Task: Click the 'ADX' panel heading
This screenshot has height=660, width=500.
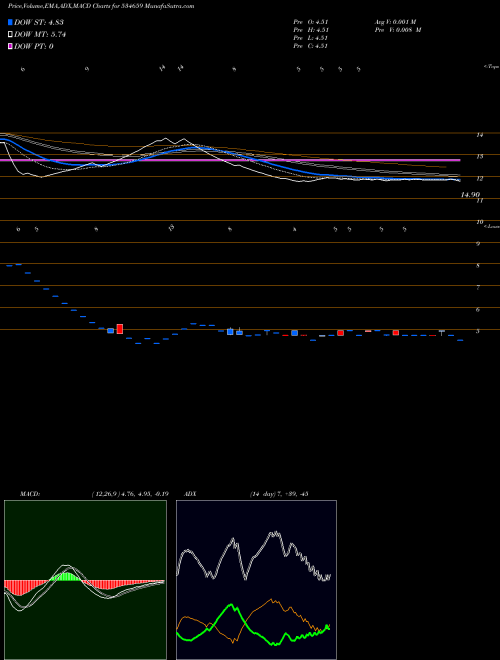Action: [190, 494]
